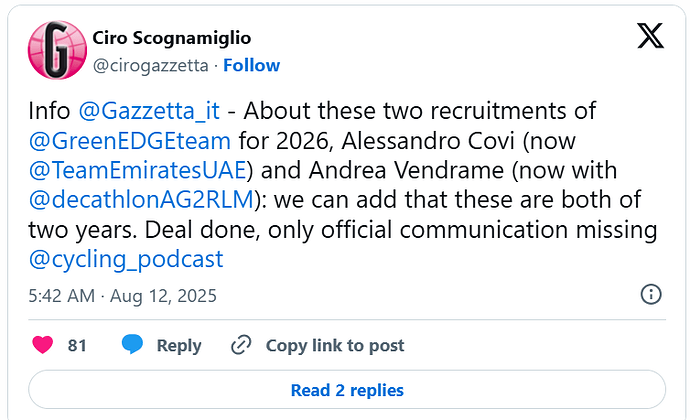Image resolution: width=690 pixels, height=420 pixels.
Task: Click the heart like icon
Action: click(43, 345)
